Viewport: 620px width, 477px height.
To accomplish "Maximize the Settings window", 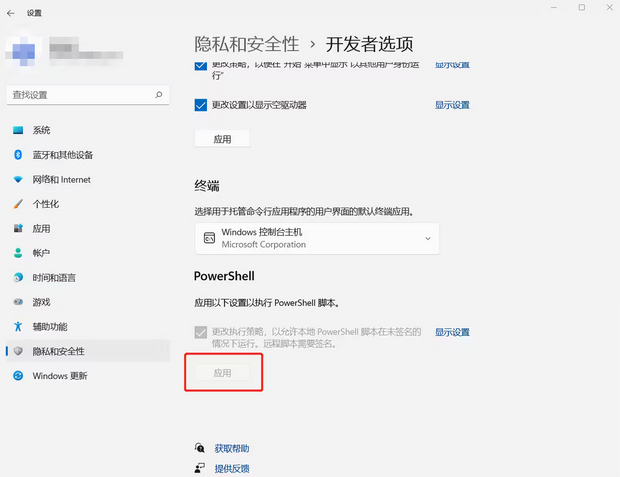I will [x=582, y=8].
